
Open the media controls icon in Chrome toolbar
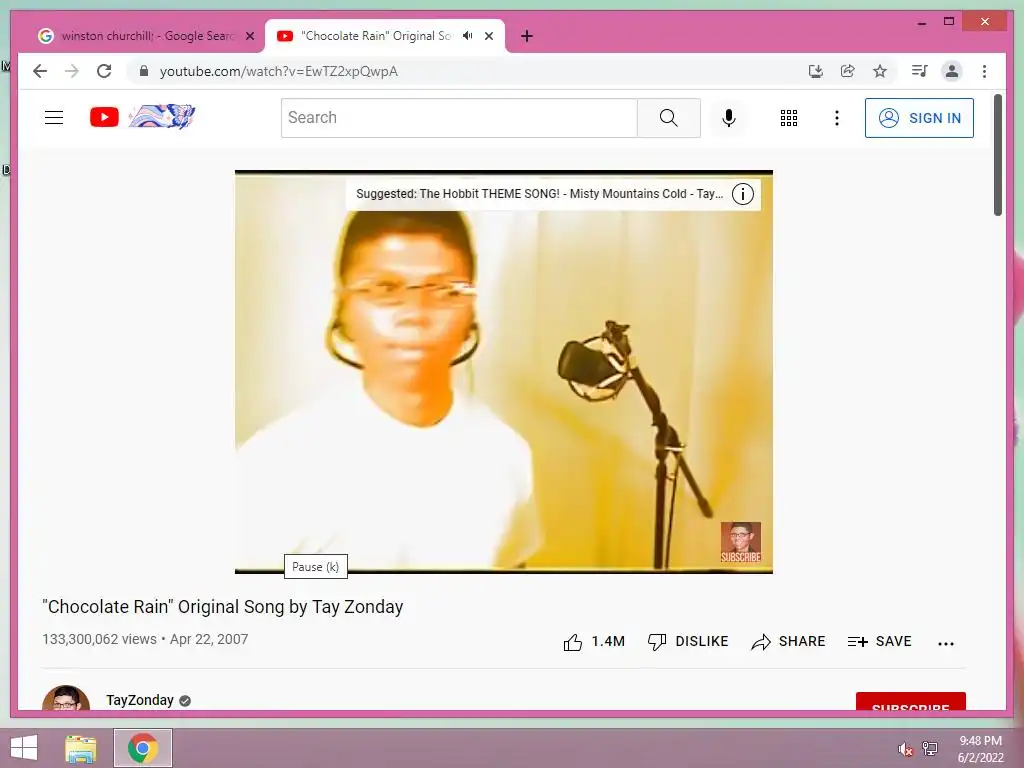920,71
